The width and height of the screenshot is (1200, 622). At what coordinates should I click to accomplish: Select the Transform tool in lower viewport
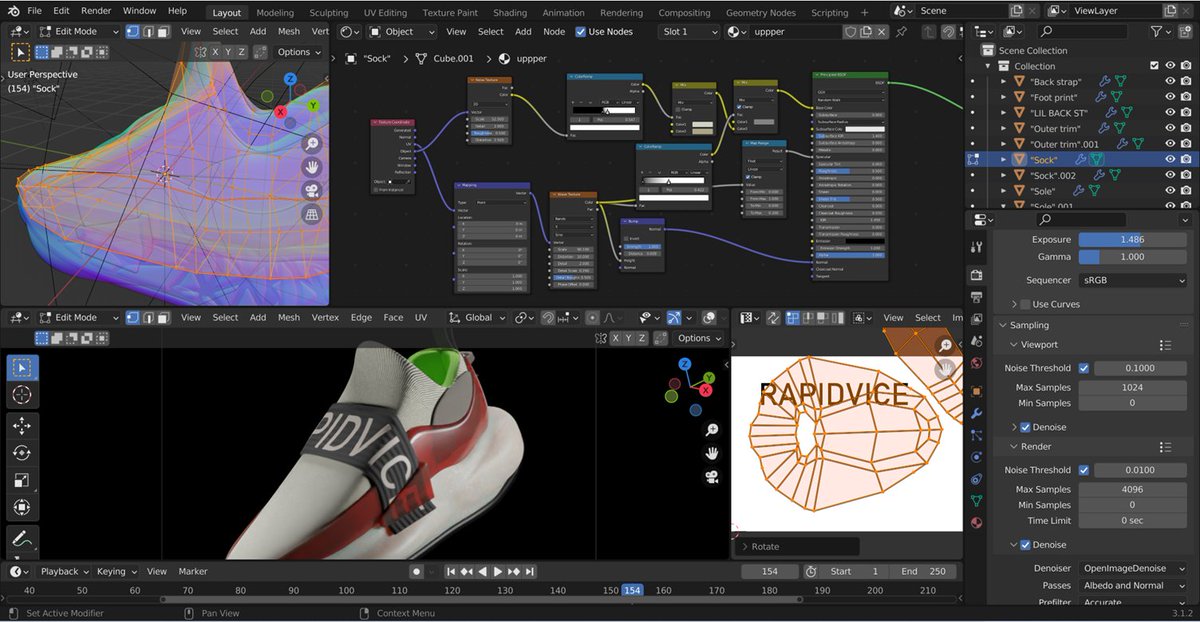tap(22, 508)
